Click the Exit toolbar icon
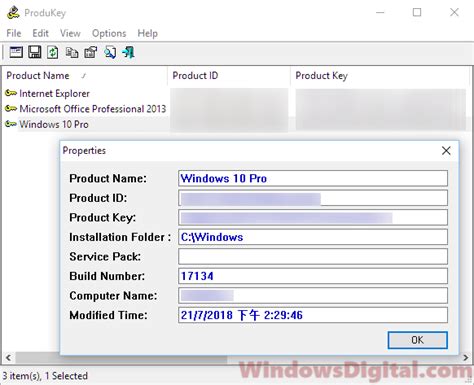 128,52
